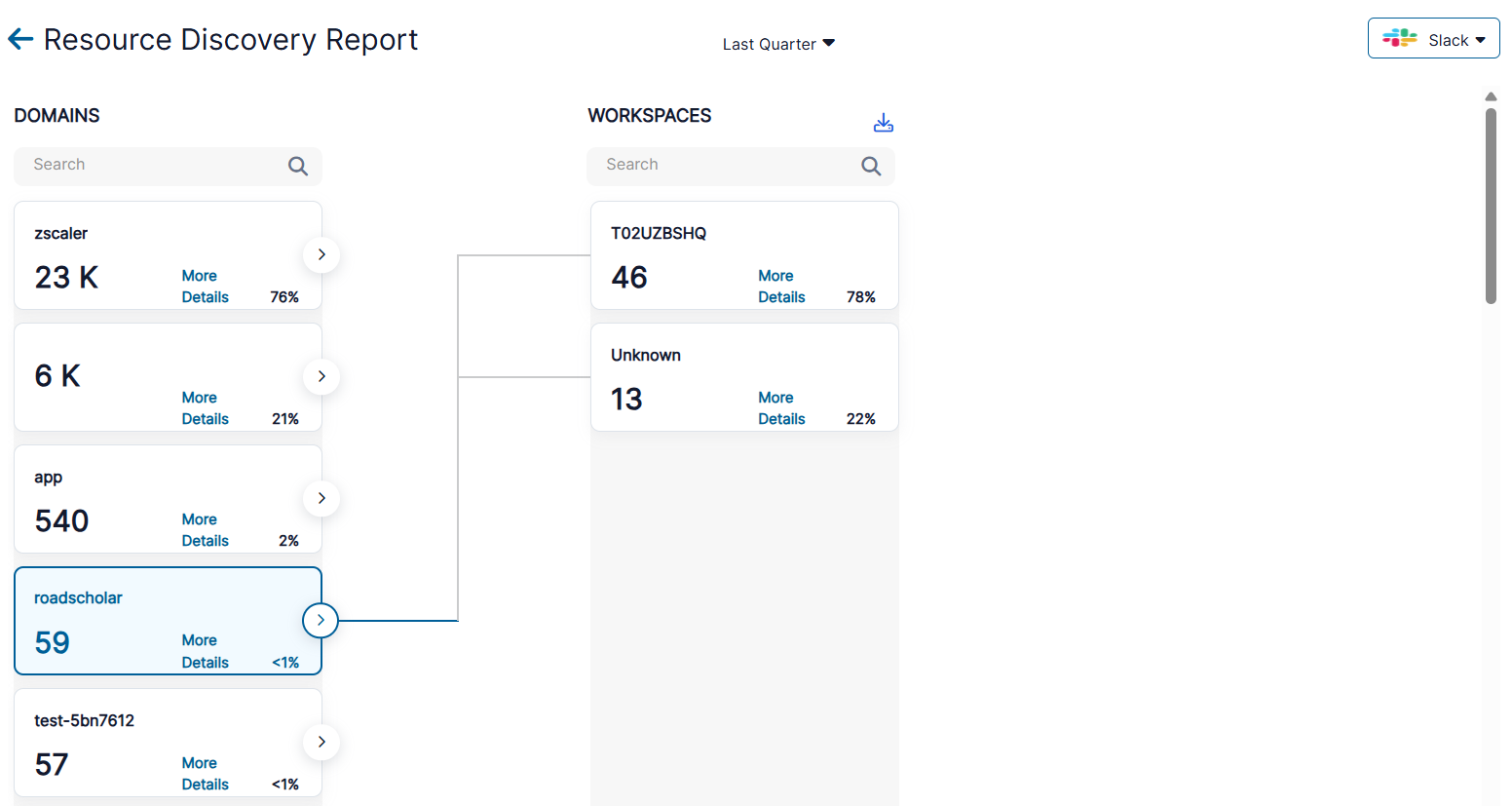Click the magnifier icon in Domains search
The width and height of the screenshot is (1512, 806).
(x=298, y=166)
